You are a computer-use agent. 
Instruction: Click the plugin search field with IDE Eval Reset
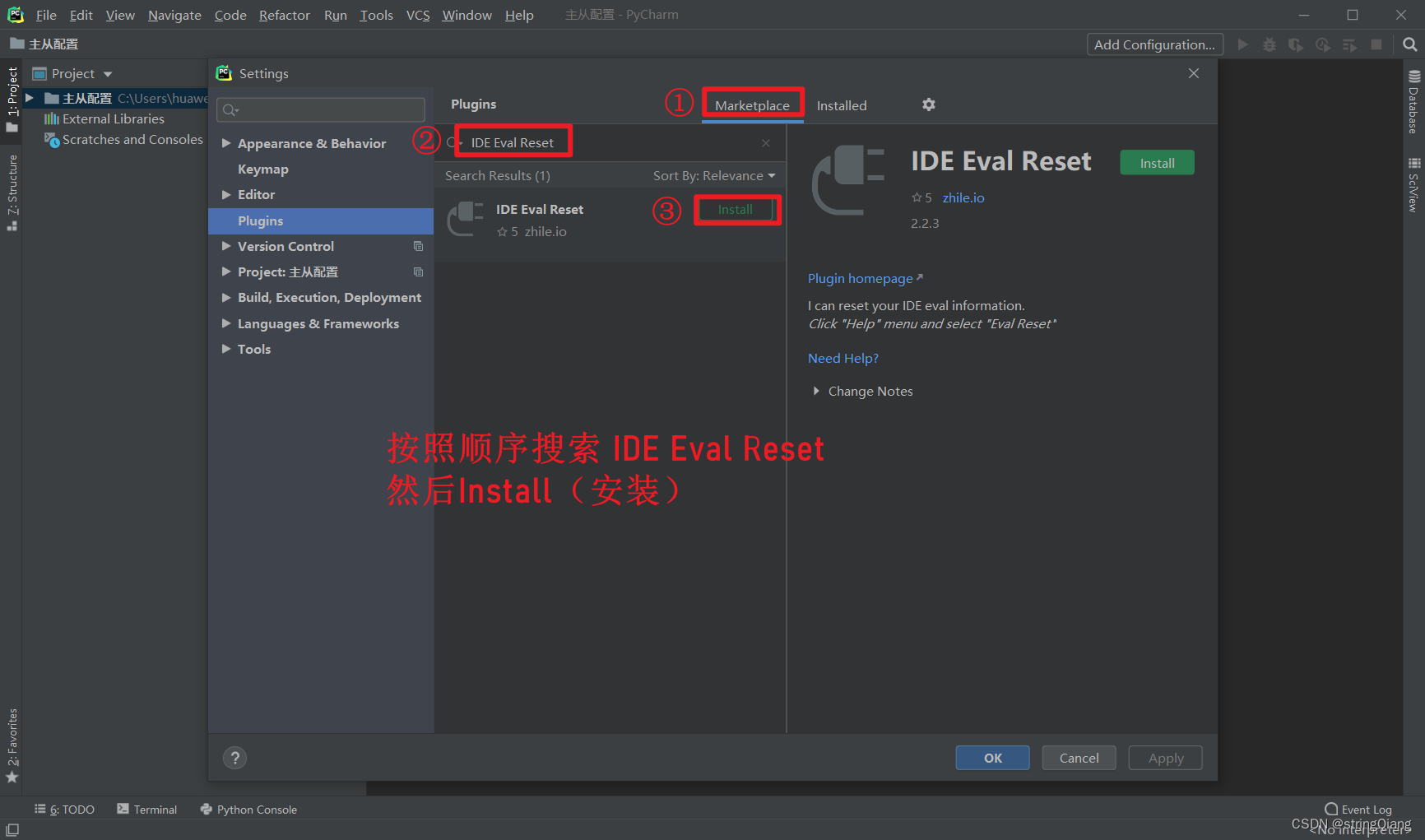click(609, 143)
